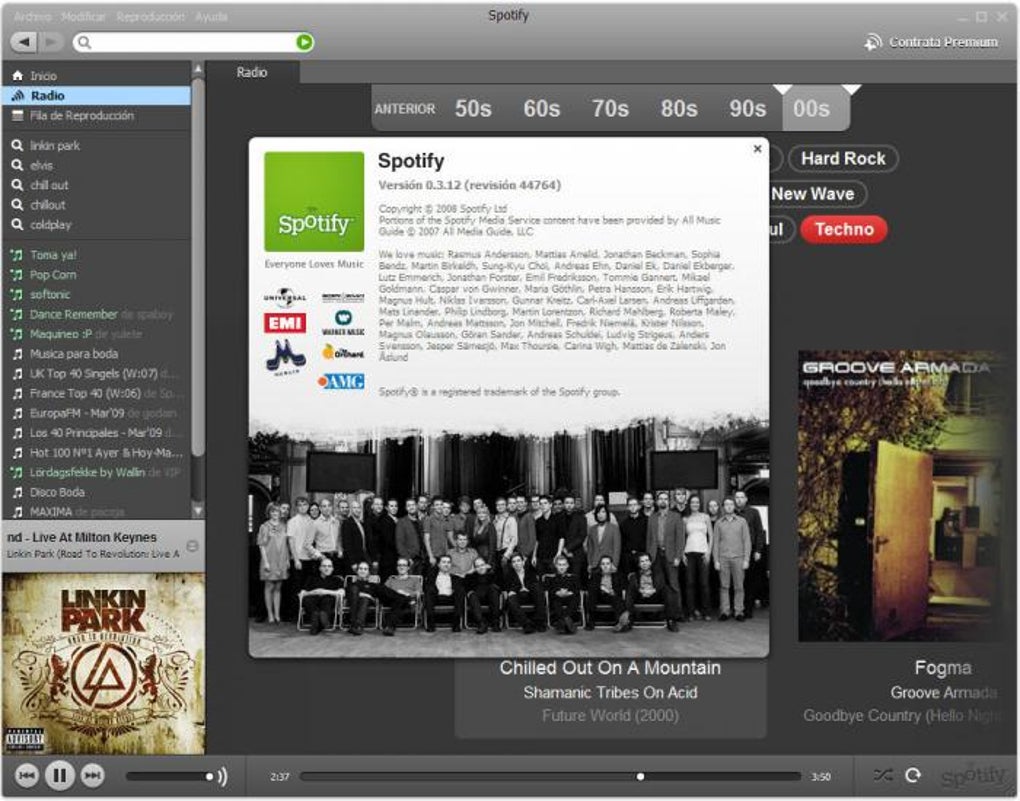1020x801 pixels.
Task: Click the green search go button
Action: pyautogui.click(x=304, y=42)
